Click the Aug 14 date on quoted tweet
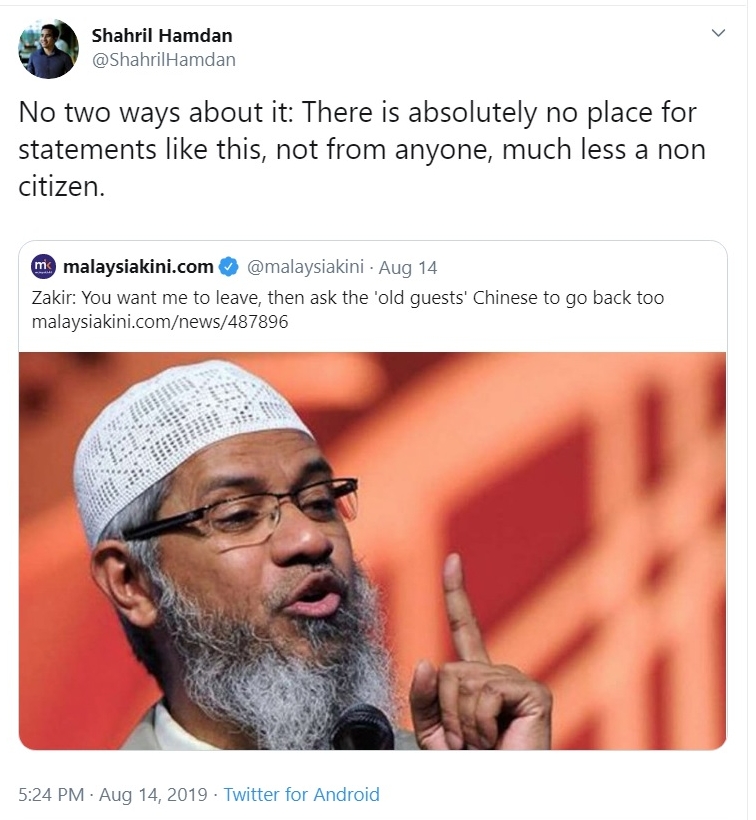This screenshot has width=756, height=820. 408,268
